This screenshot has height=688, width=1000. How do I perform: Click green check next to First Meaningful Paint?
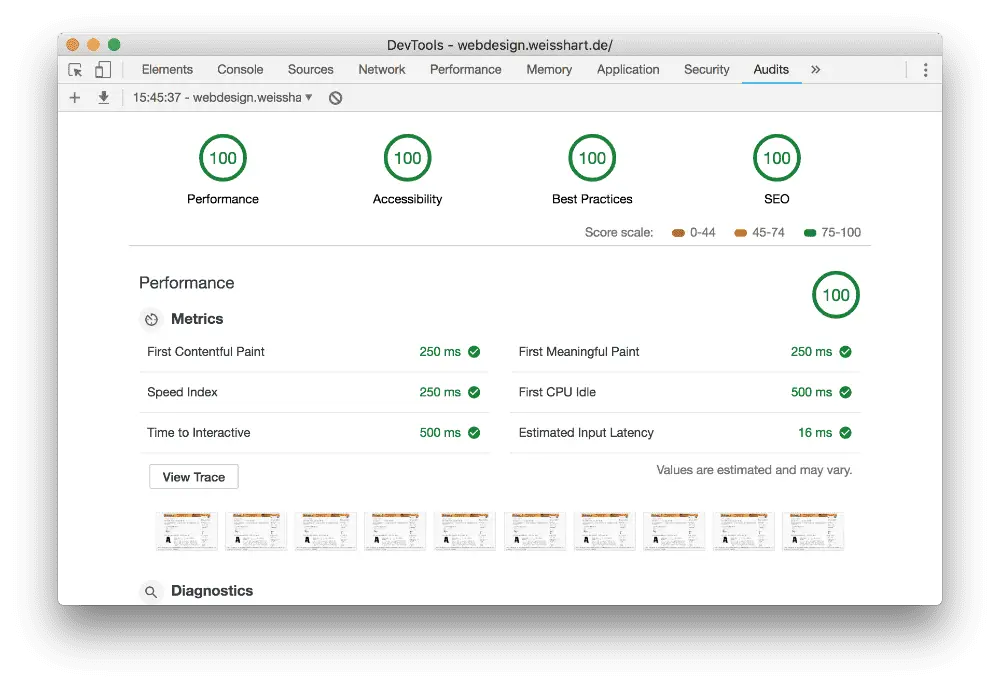846,352
